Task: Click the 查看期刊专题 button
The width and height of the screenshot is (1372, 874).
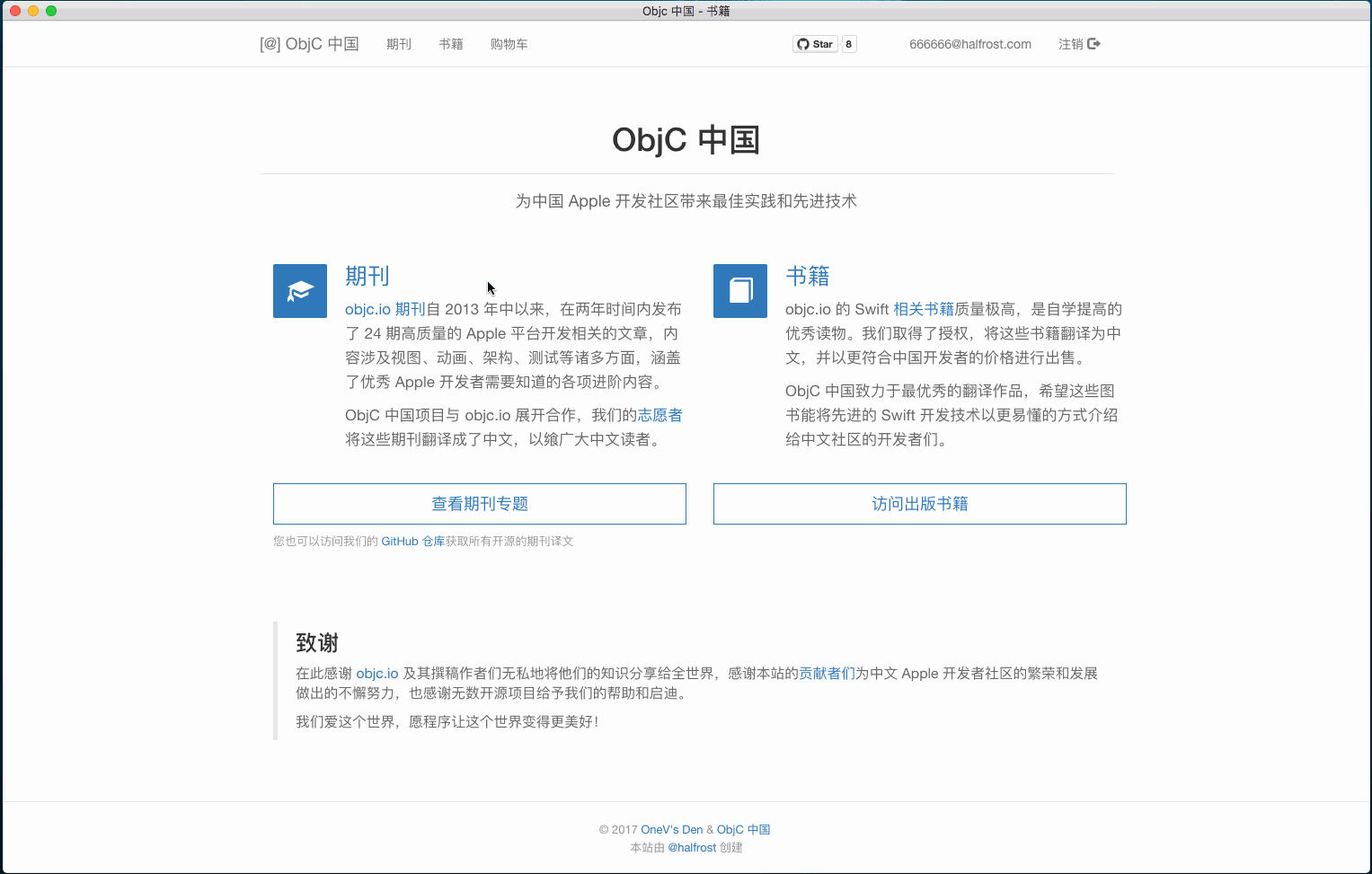Action: [480, 504]
